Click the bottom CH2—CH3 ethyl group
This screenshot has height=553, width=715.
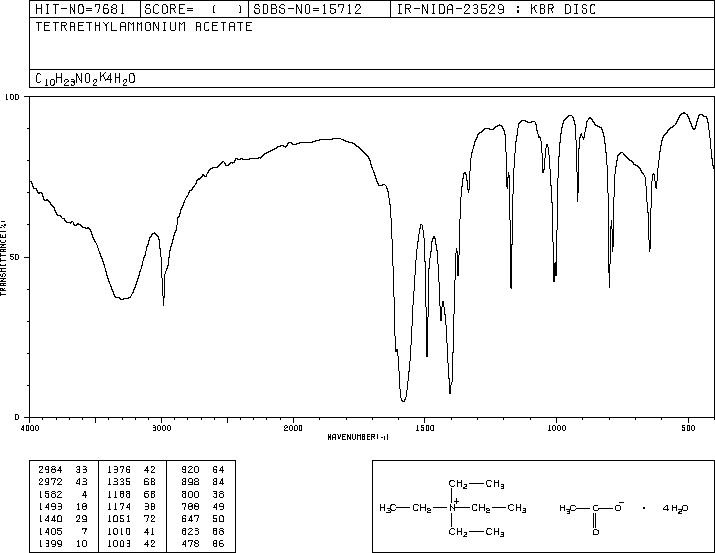tap(476, 532)
